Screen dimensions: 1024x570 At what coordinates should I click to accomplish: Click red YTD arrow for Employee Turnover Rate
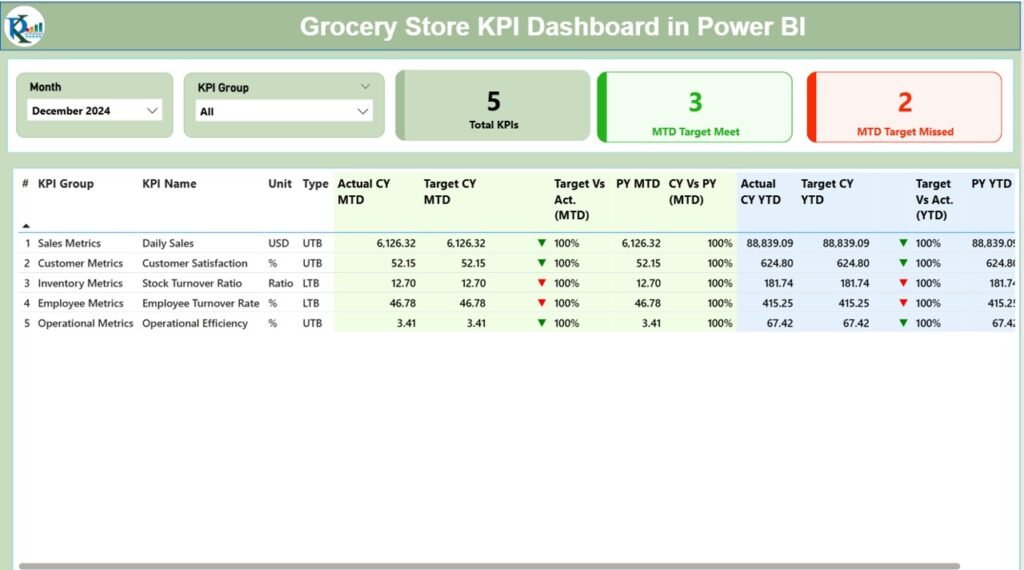point(903,303)
